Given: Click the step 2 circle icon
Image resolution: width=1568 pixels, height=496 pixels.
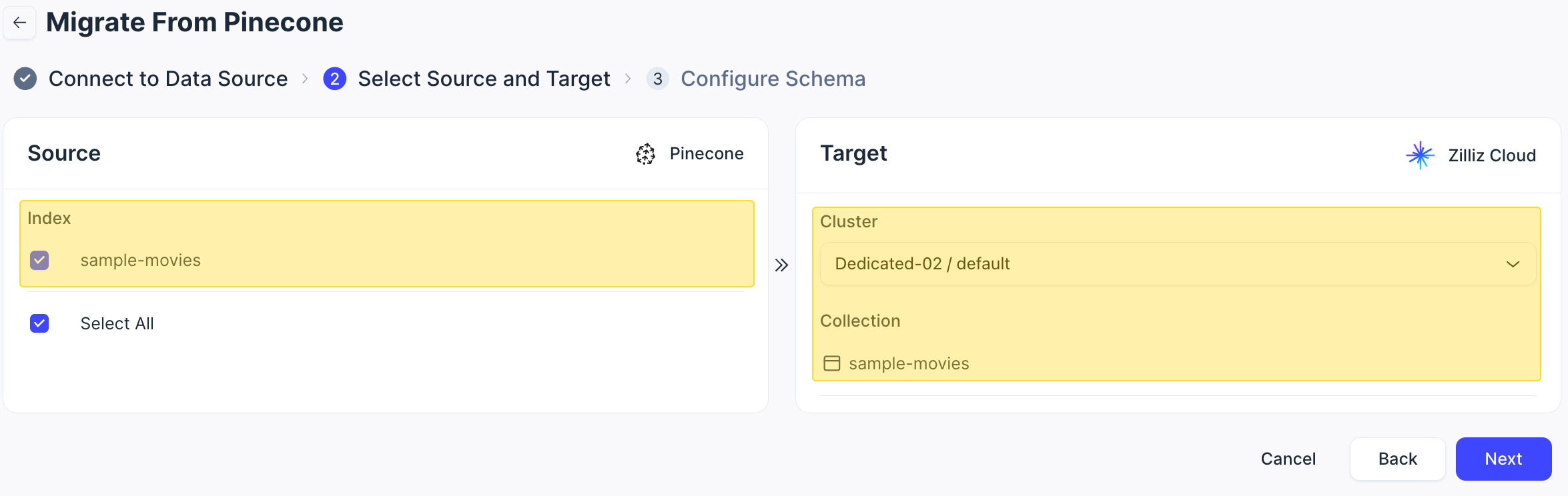Looking at the screenshot, I should point(334,79).
